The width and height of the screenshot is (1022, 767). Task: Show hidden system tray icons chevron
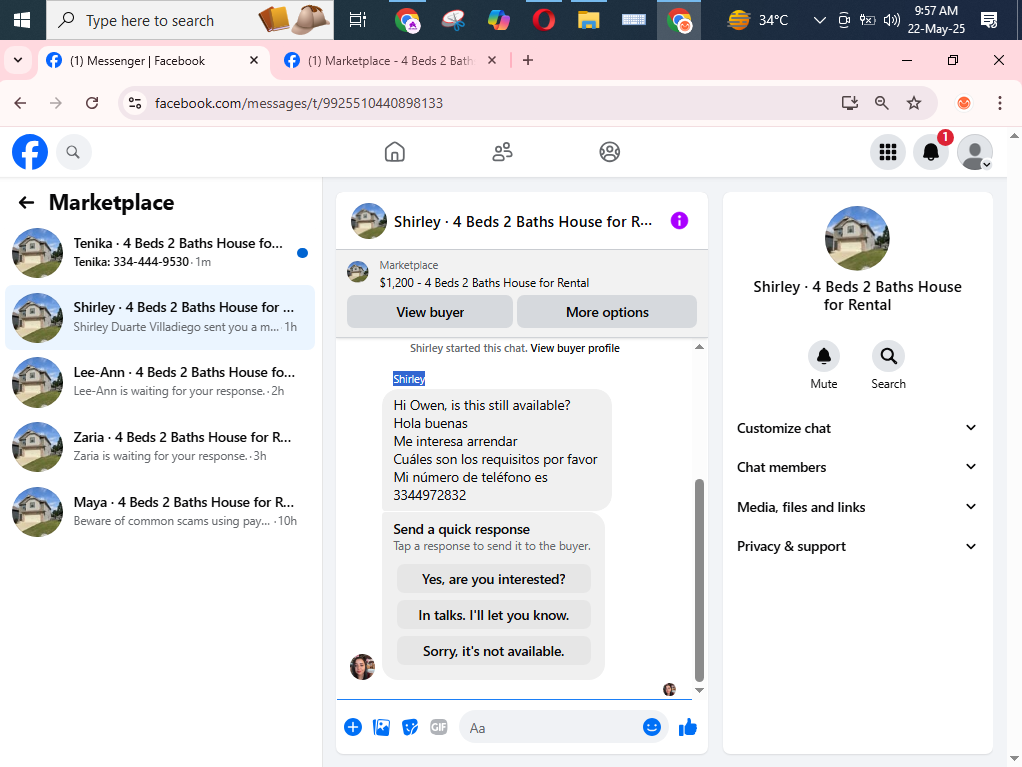coord(820,20)
